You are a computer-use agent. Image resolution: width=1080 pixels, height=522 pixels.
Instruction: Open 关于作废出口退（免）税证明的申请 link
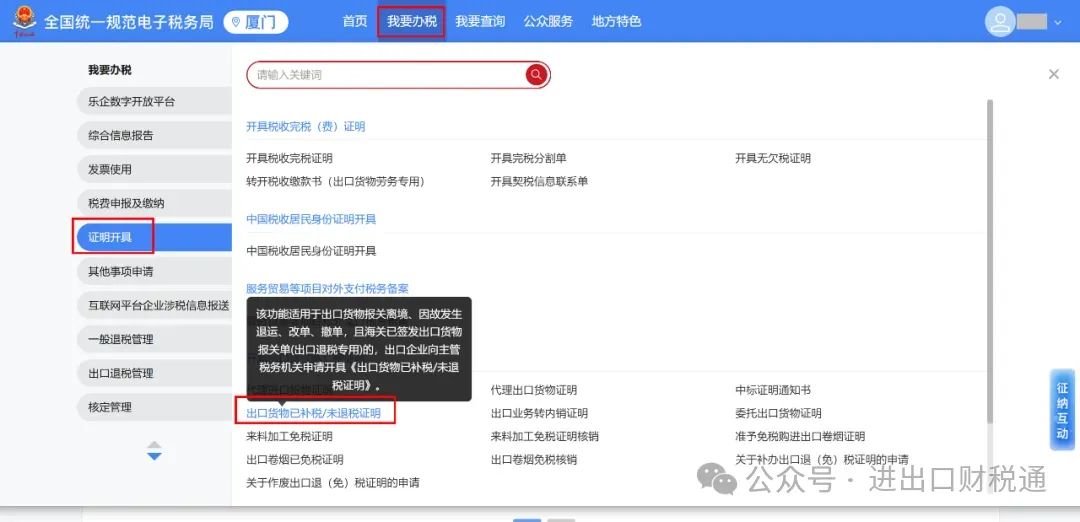click(x=333, y=483)
